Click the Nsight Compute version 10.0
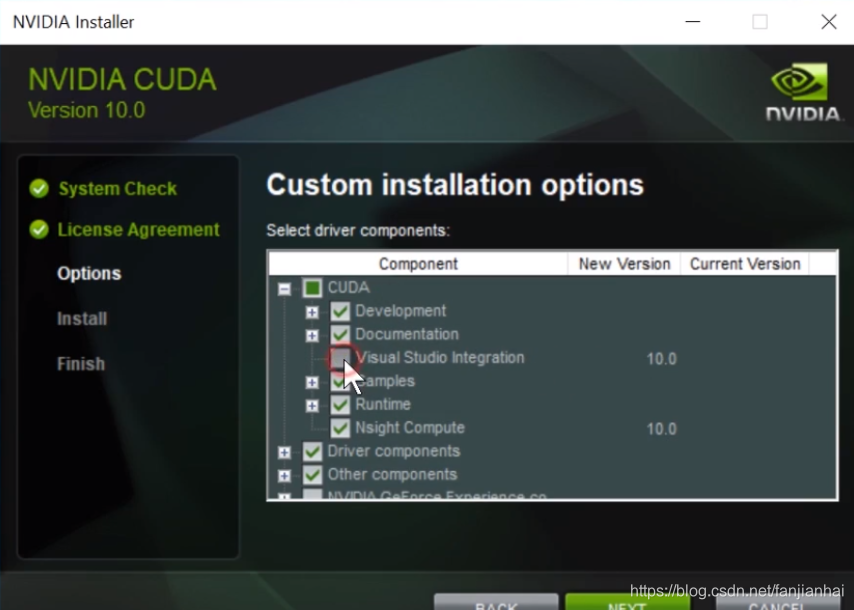The width and height of the screenshot is (854, 610). [661, 429]
